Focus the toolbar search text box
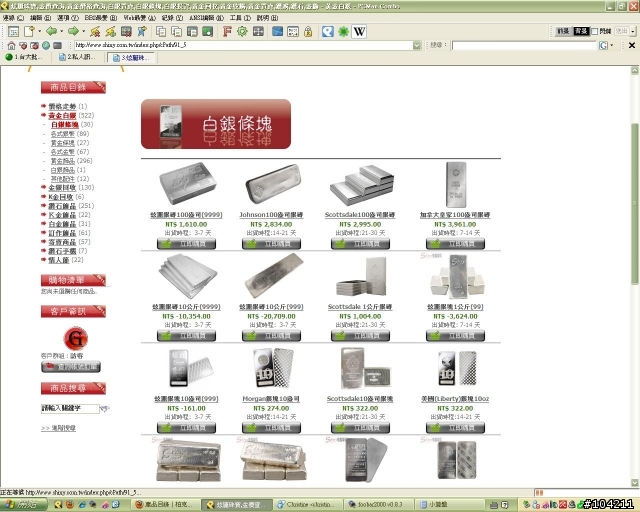Viewport: 640px width, 512px height. click(x=524, y=45)
